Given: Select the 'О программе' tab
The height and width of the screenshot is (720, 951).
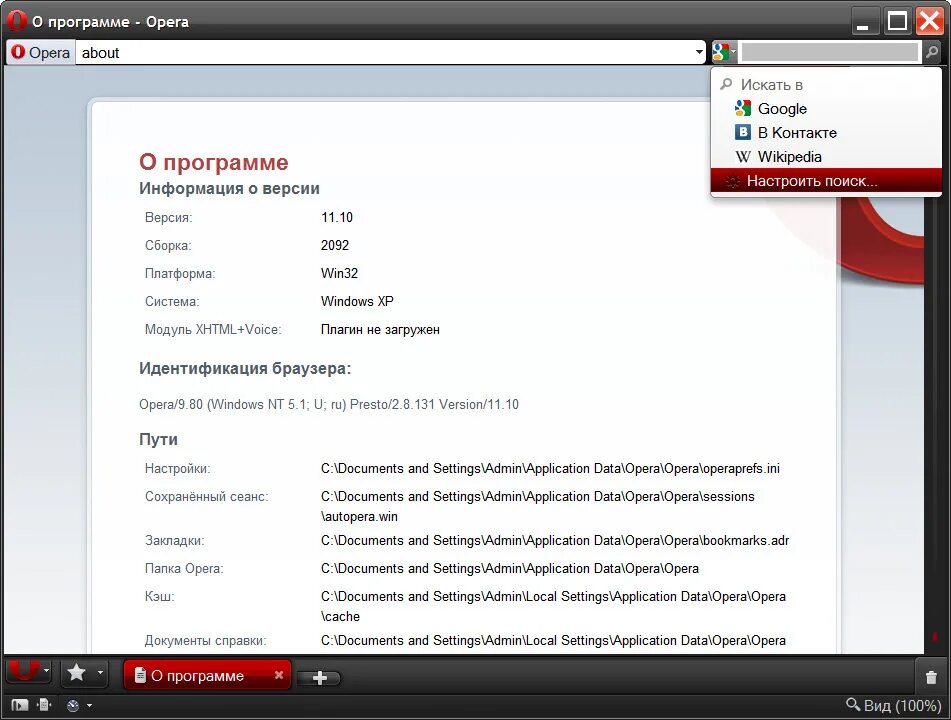Looking at the screenshot, I should (207, 675).
